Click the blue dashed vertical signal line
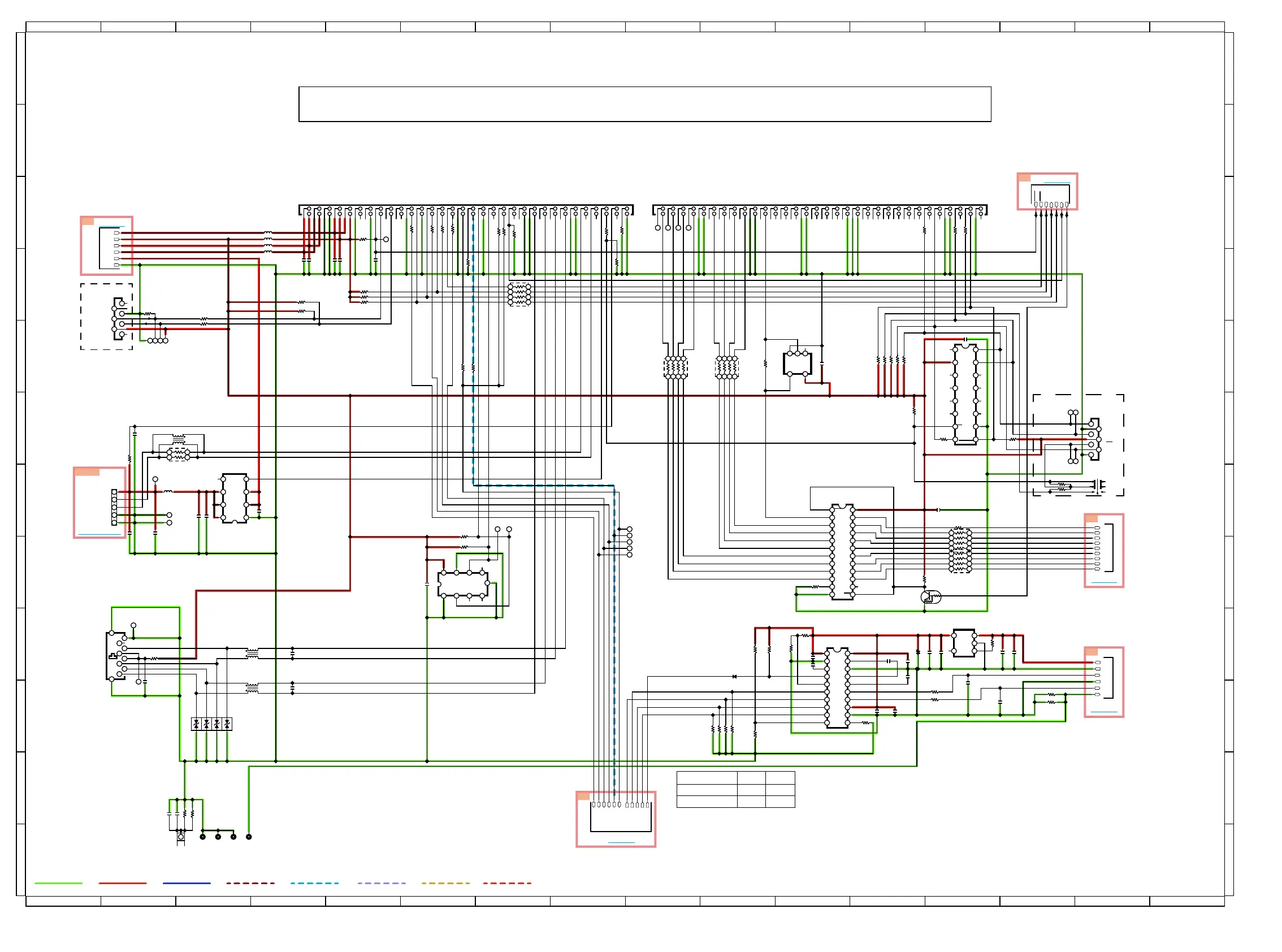The width and height of the screenshot is (1282, 952). click(473, 352)
